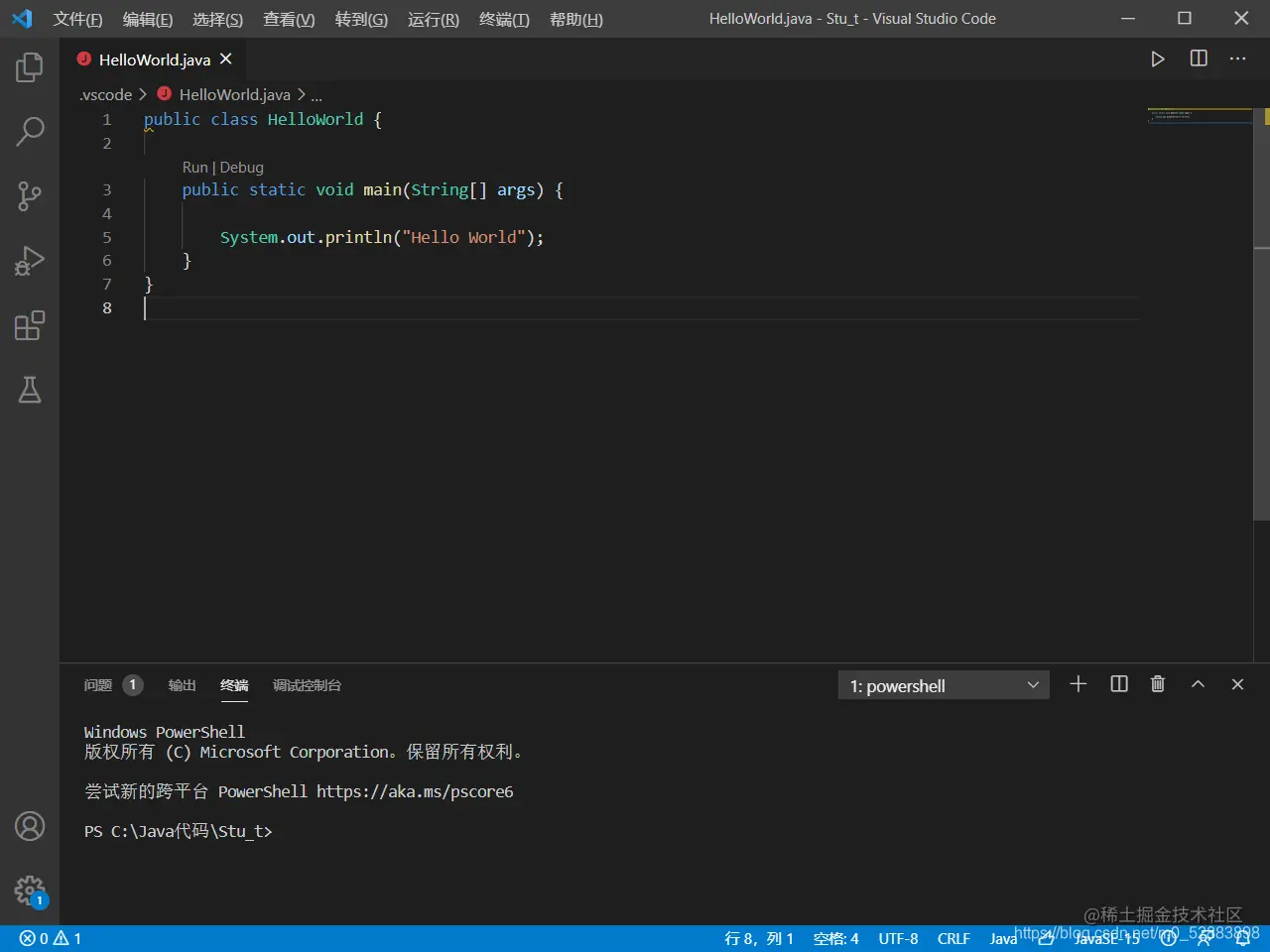Open the Search view in activity bar

tap(30, 131)
